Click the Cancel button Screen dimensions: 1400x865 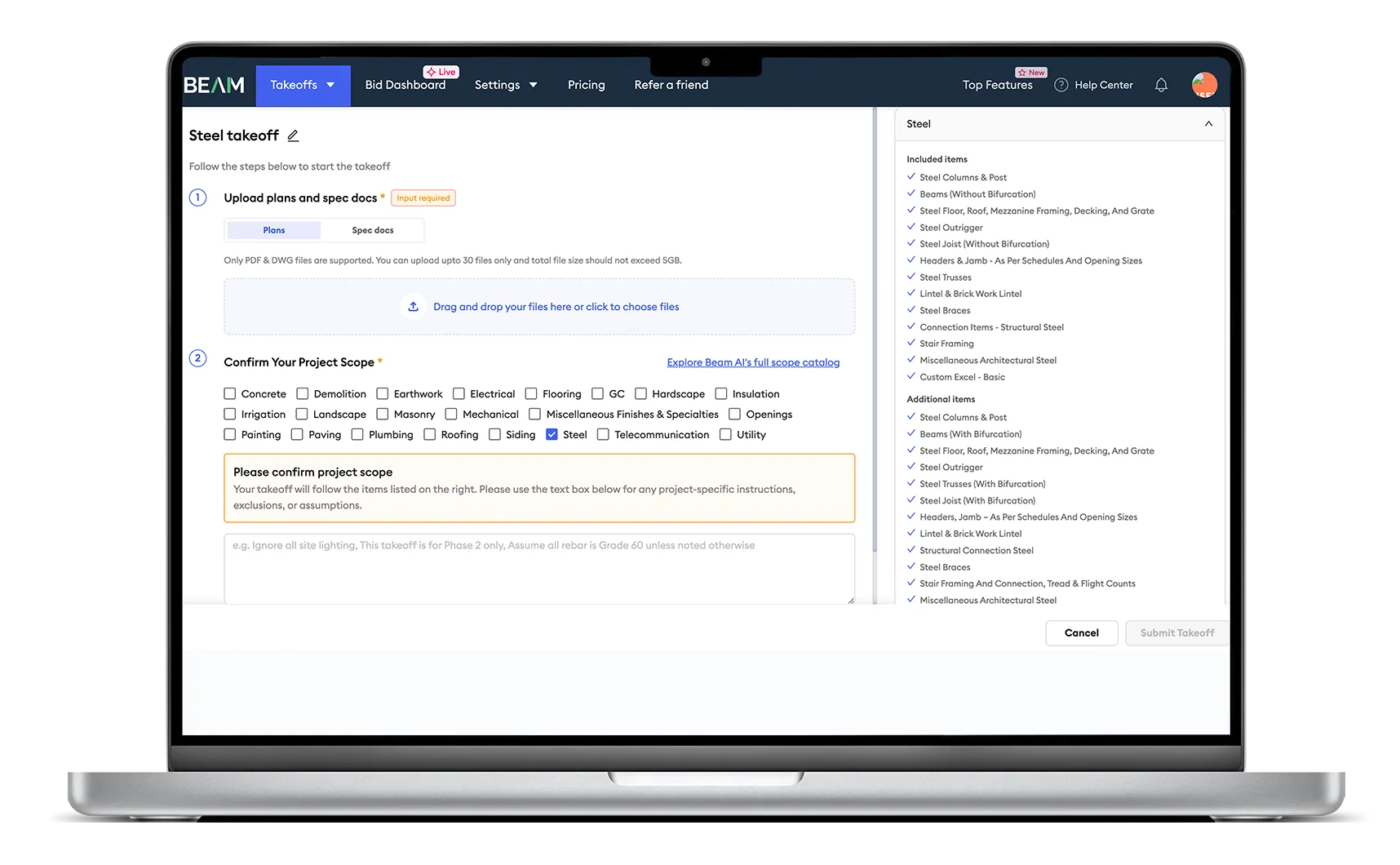point(1082,633)
